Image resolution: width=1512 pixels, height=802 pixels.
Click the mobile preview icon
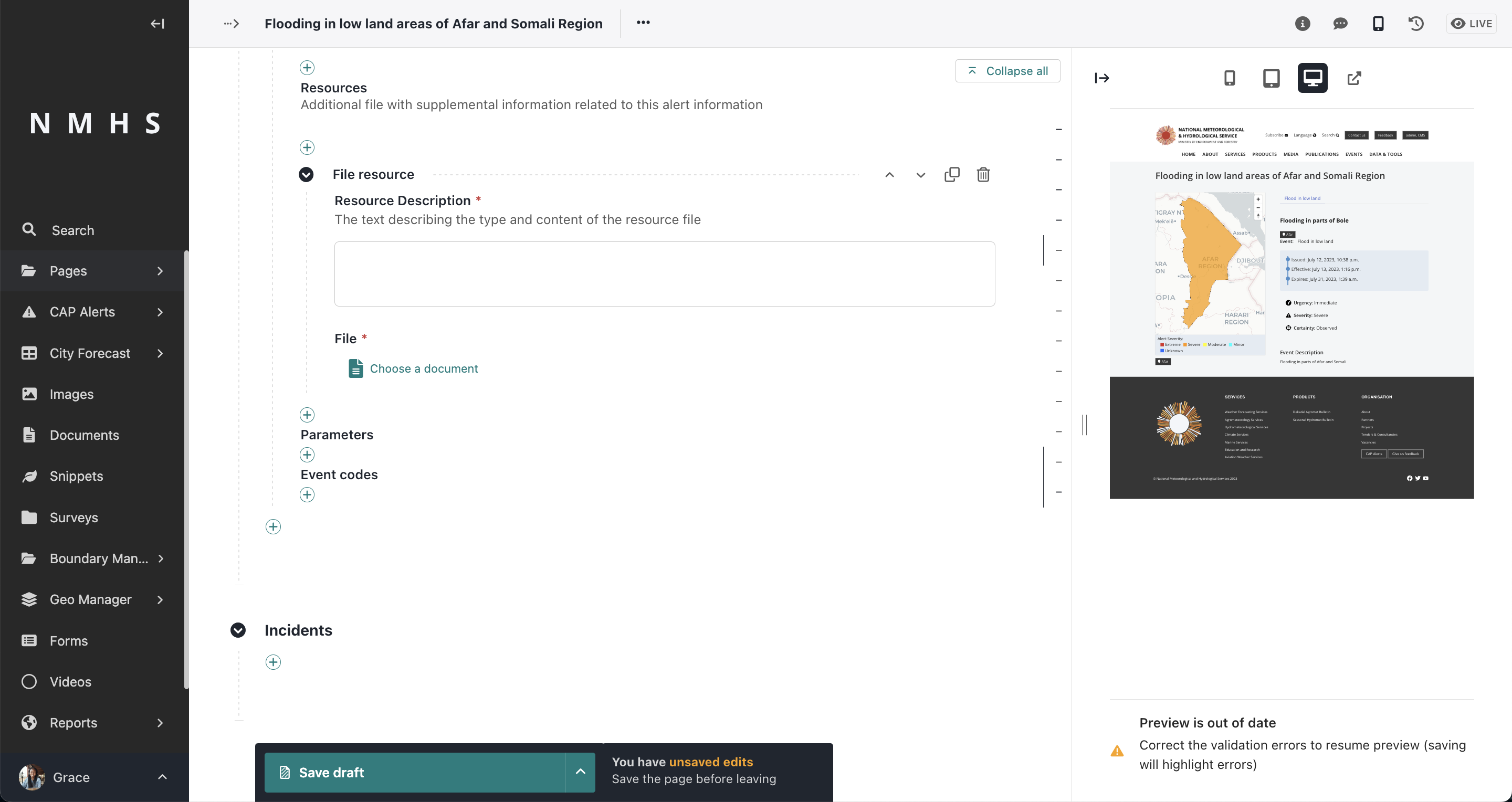click(x=1229, y=78)
